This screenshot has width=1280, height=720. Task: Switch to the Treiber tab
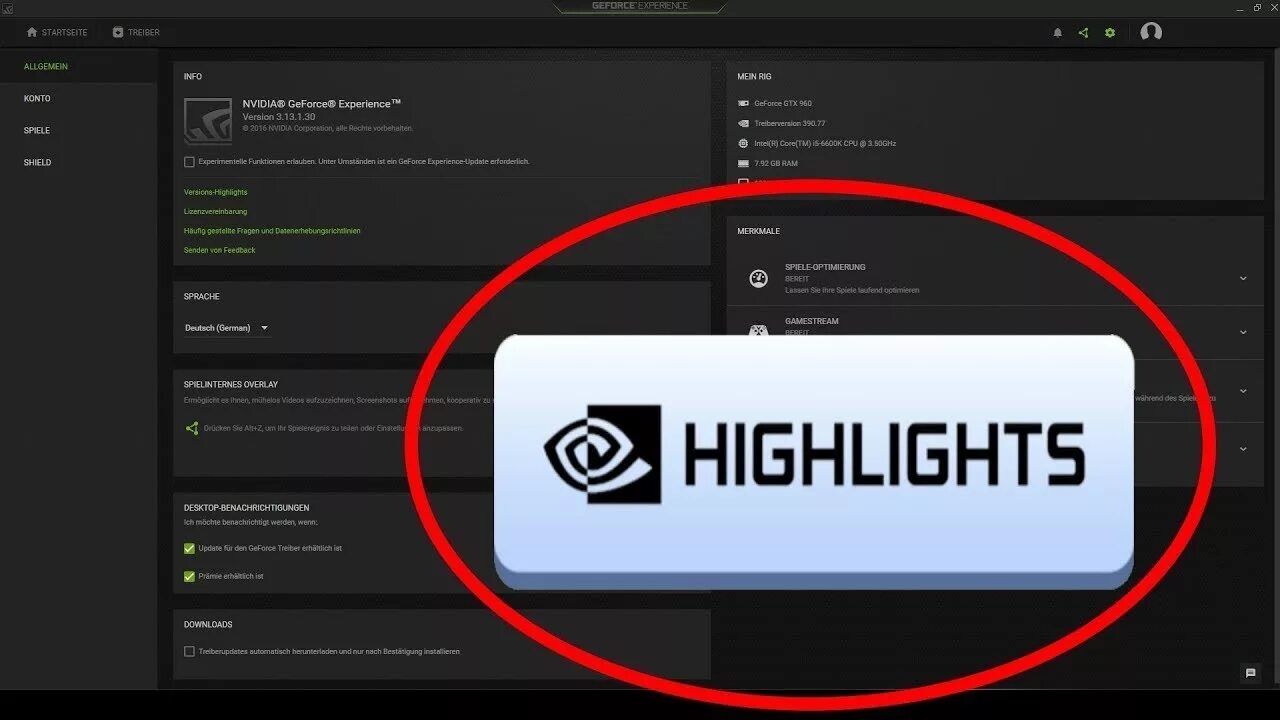[136, 32]
